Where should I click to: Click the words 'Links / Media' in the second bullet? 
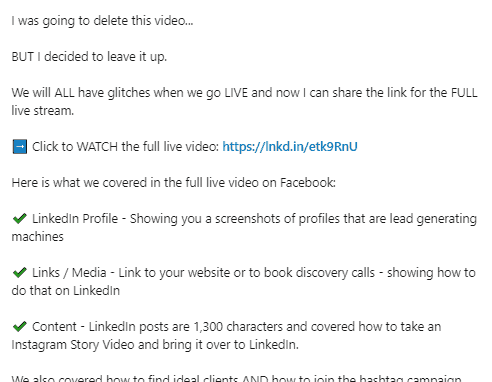(69, 273)
